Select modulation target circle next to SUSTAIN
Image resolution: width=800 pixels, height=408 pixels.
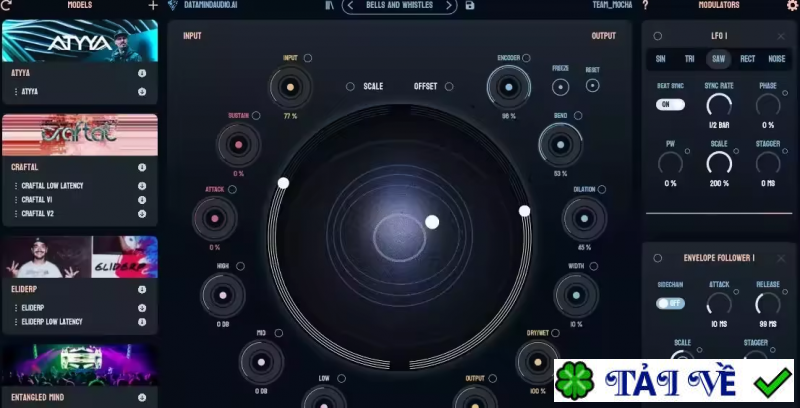click(256, 116)
